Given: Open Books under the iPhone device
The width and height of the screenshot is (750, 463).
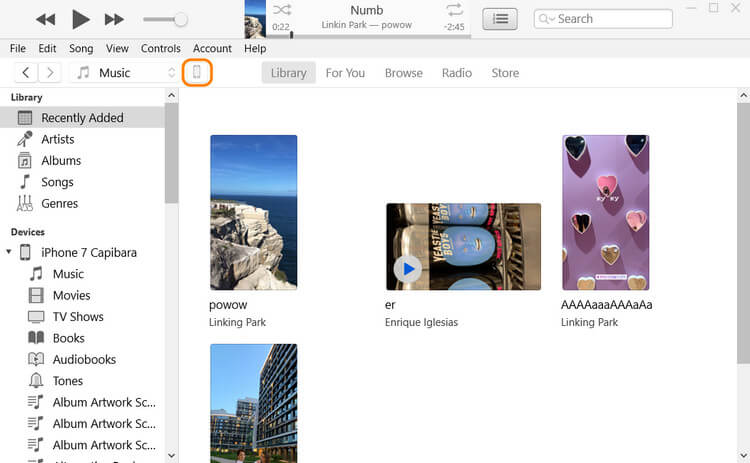Looking at the screenshot, I should point(69,338).
